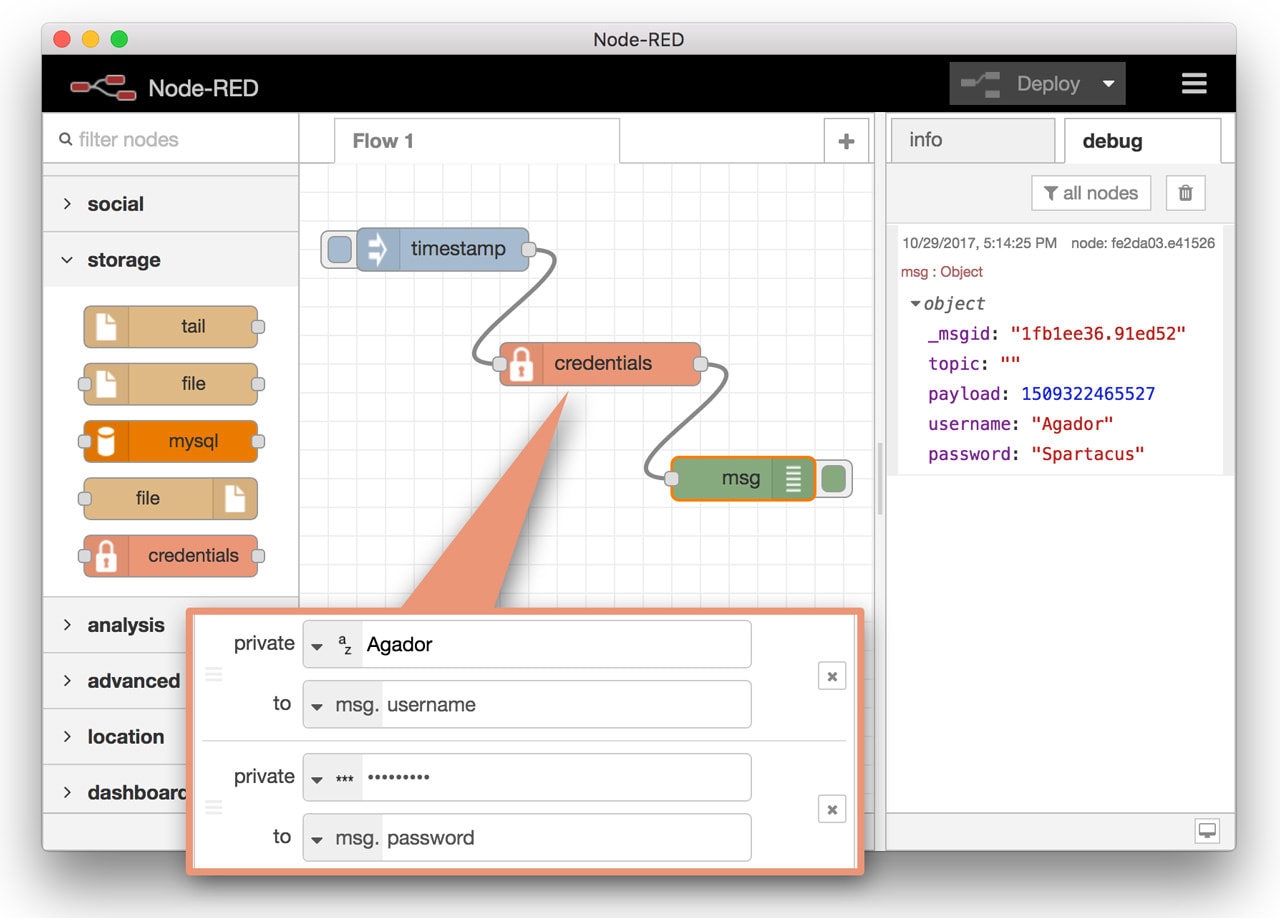Remove the username rule with its x button
Viewport: 1280px width, 918px height.
pos(832,676)
